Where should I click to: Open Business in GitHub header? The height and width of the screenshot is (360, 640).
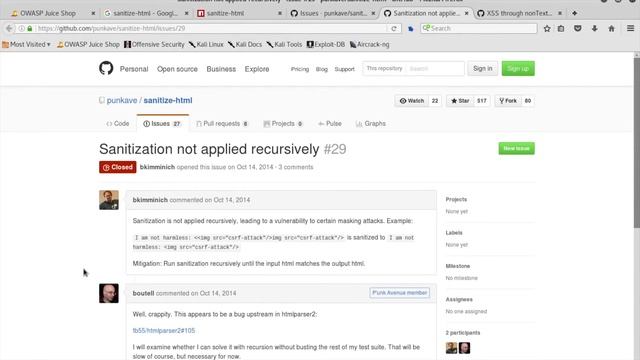coord(221,69)
